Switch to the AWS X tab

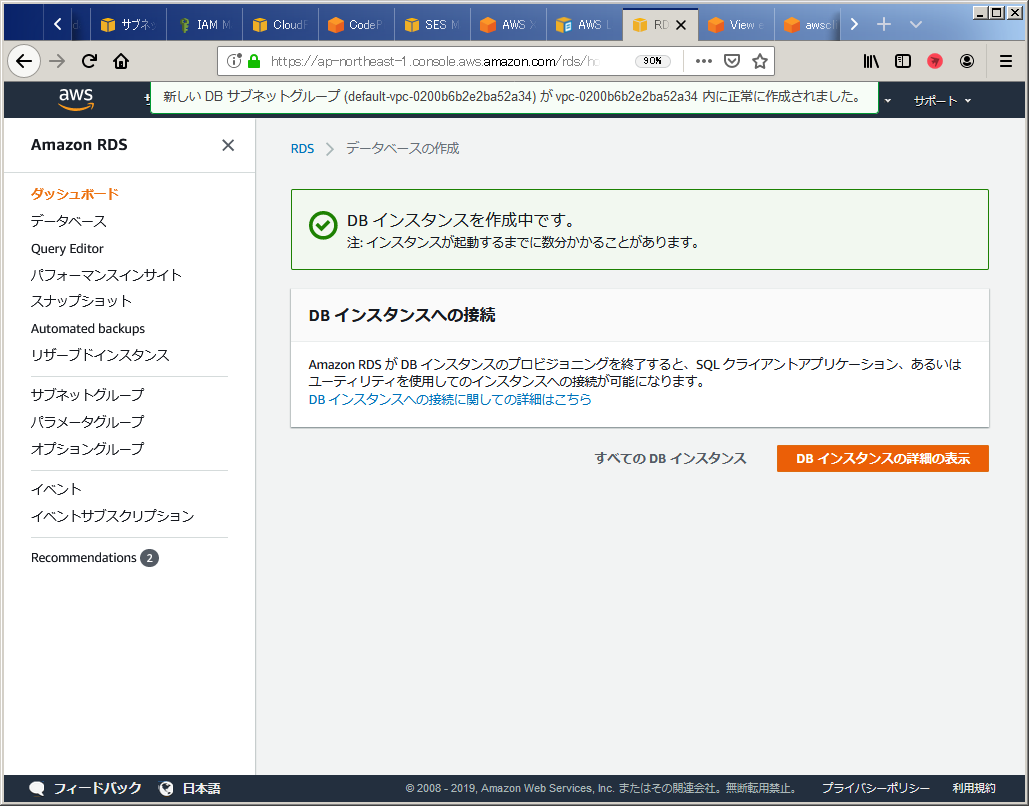(x=509, y=25)
